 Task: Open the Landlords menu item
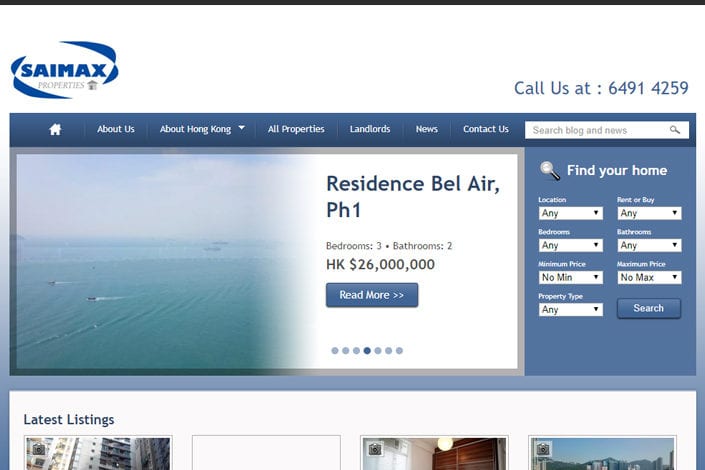370,129
